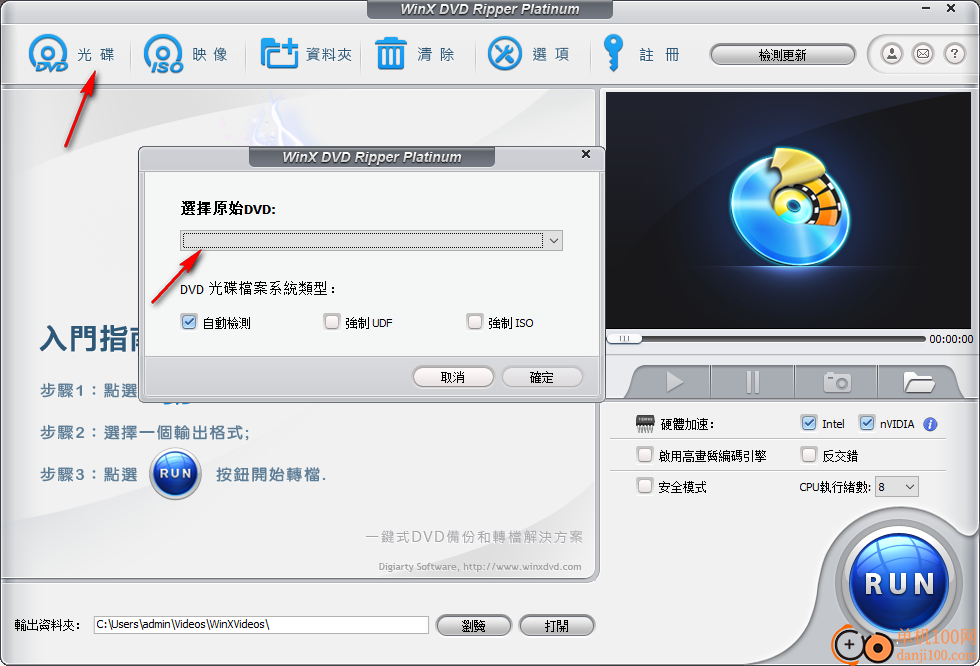The width and height of the screenshot is (980, 666).
Task: Toggle nVIDIA hardware acceleration checkbox
Action: 867,423
